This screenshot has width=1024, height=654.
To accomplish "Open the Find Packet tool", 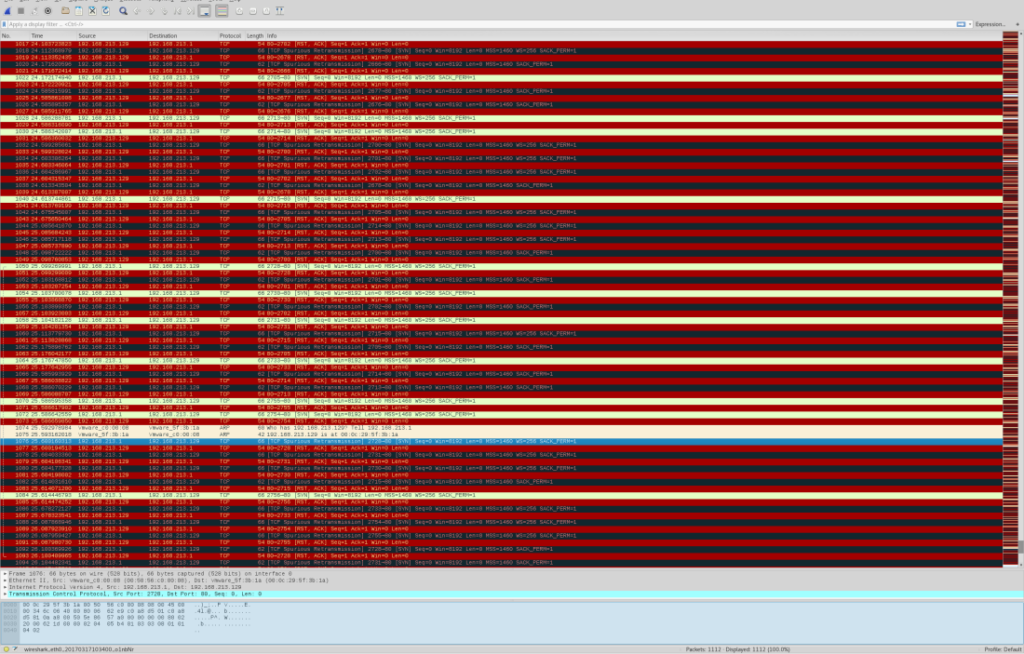I will (123, 11).
